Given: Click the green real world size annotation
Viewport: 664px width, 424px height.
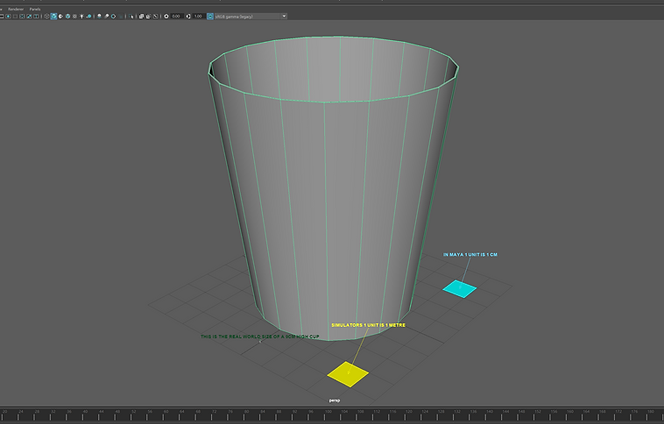Looking at the screenshot, I should tap(260, 337).
